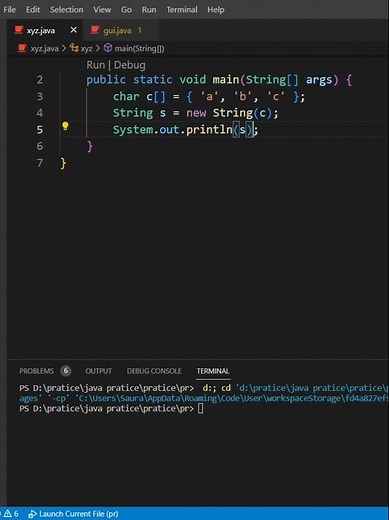Open the Help menu
Screen dimensions: 389x520
point(216,10)
